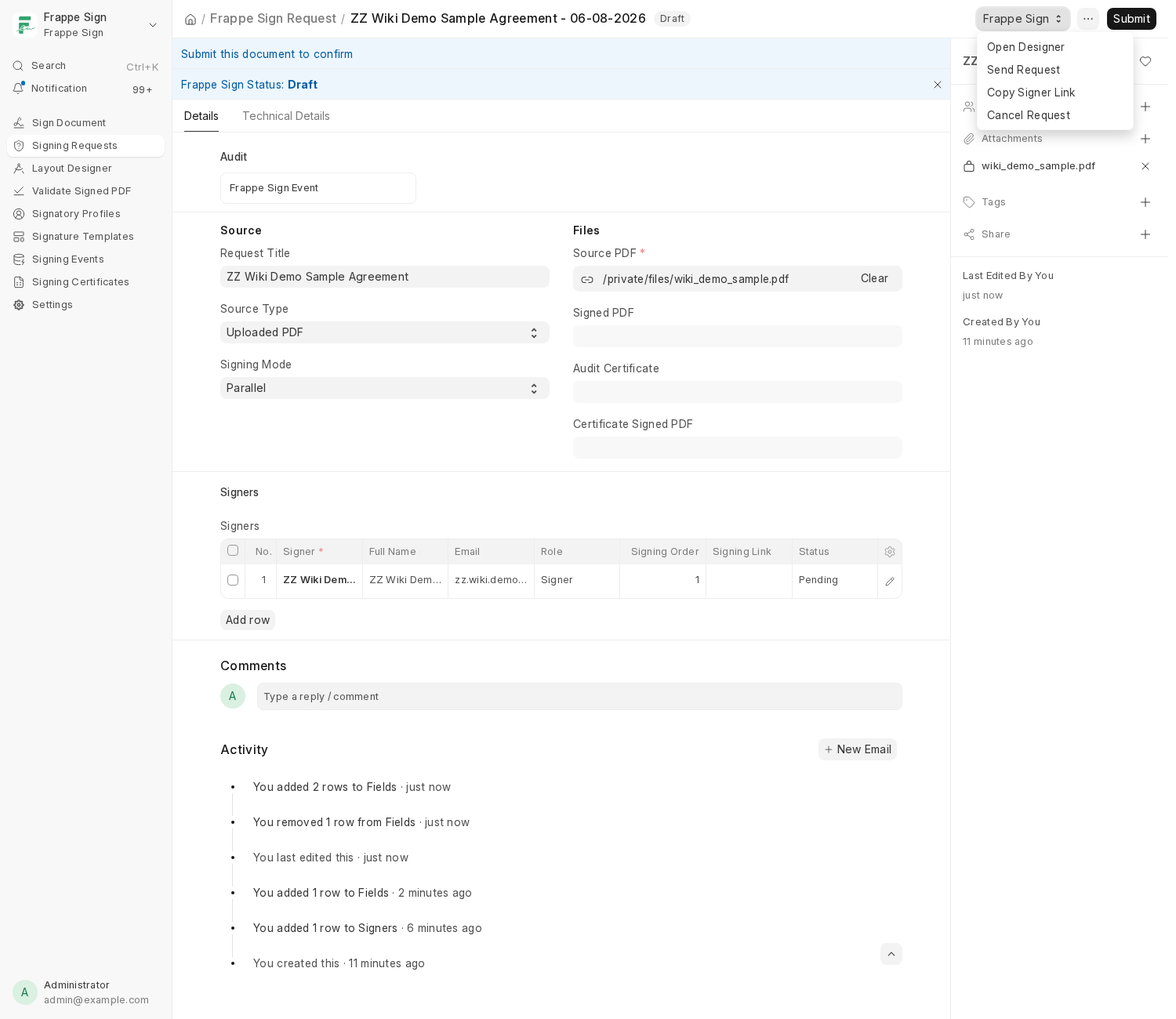Switch to the Technical Details tab
Image resolution: width=1176 pixels, height=1019 pixels.
click(x=286, y=116)
